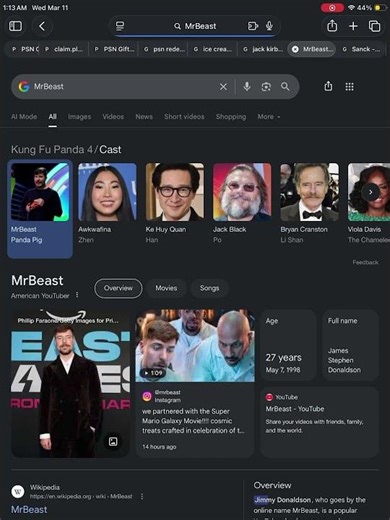Open the MrBeast portrait photo
390x520 pixels.
coord(70,383)
